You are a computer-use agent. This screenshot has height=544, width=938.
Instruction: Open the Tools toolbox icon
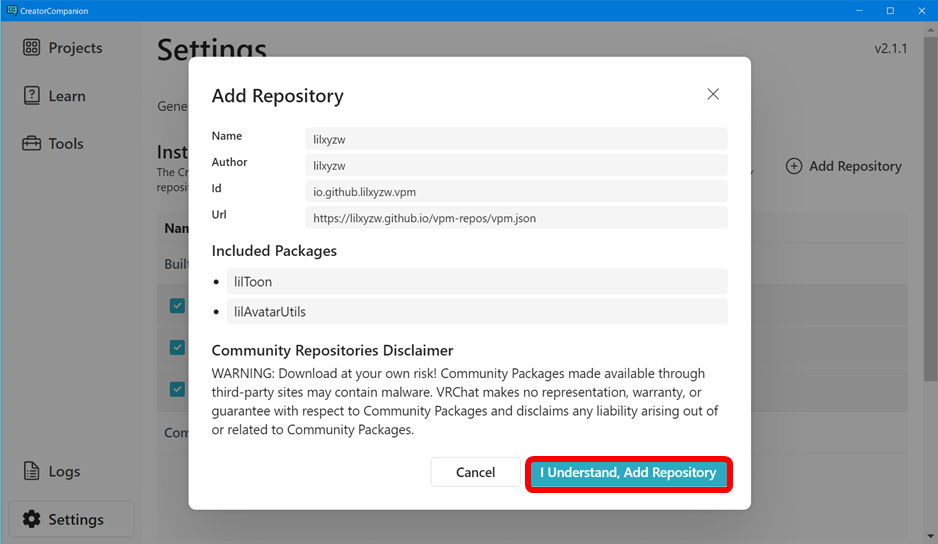coord(32,144)
